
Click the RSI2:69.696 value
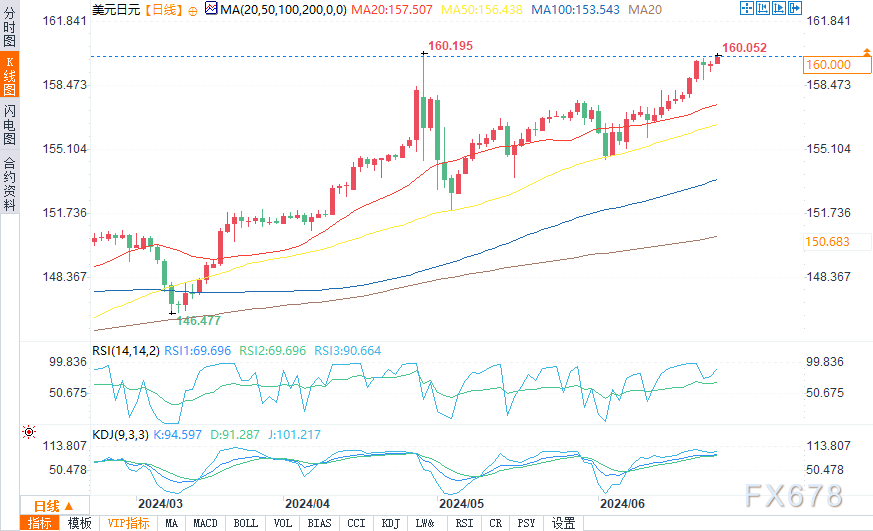pos(273,351)
